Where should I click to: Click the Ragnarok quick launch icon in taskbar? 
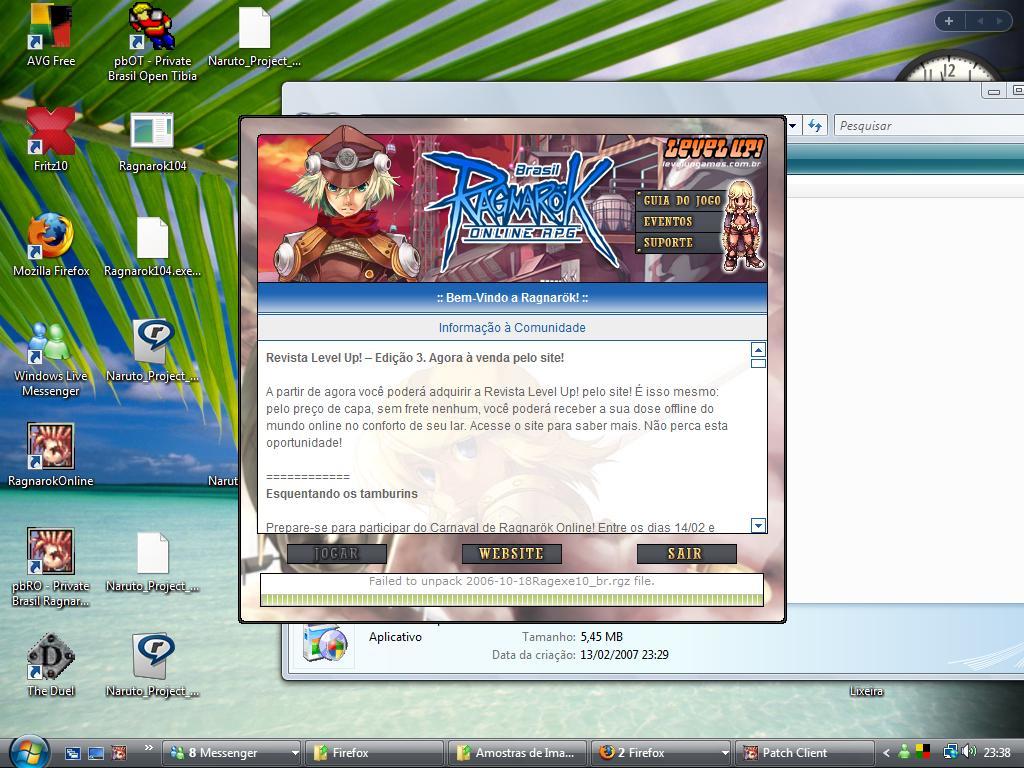point(119,753)
